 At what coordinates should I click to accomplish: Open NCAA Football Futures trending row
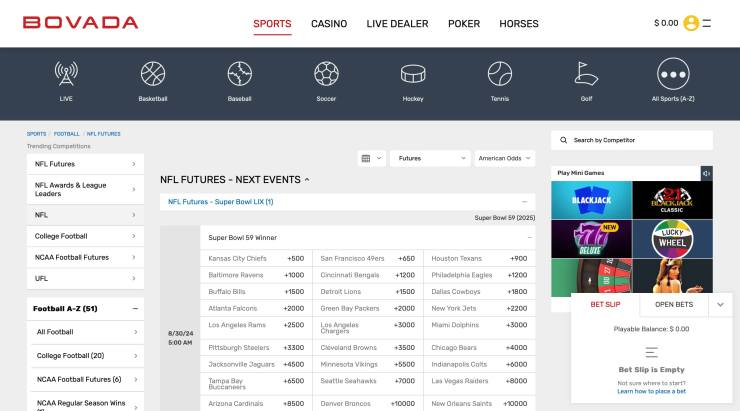click(85, 257)
